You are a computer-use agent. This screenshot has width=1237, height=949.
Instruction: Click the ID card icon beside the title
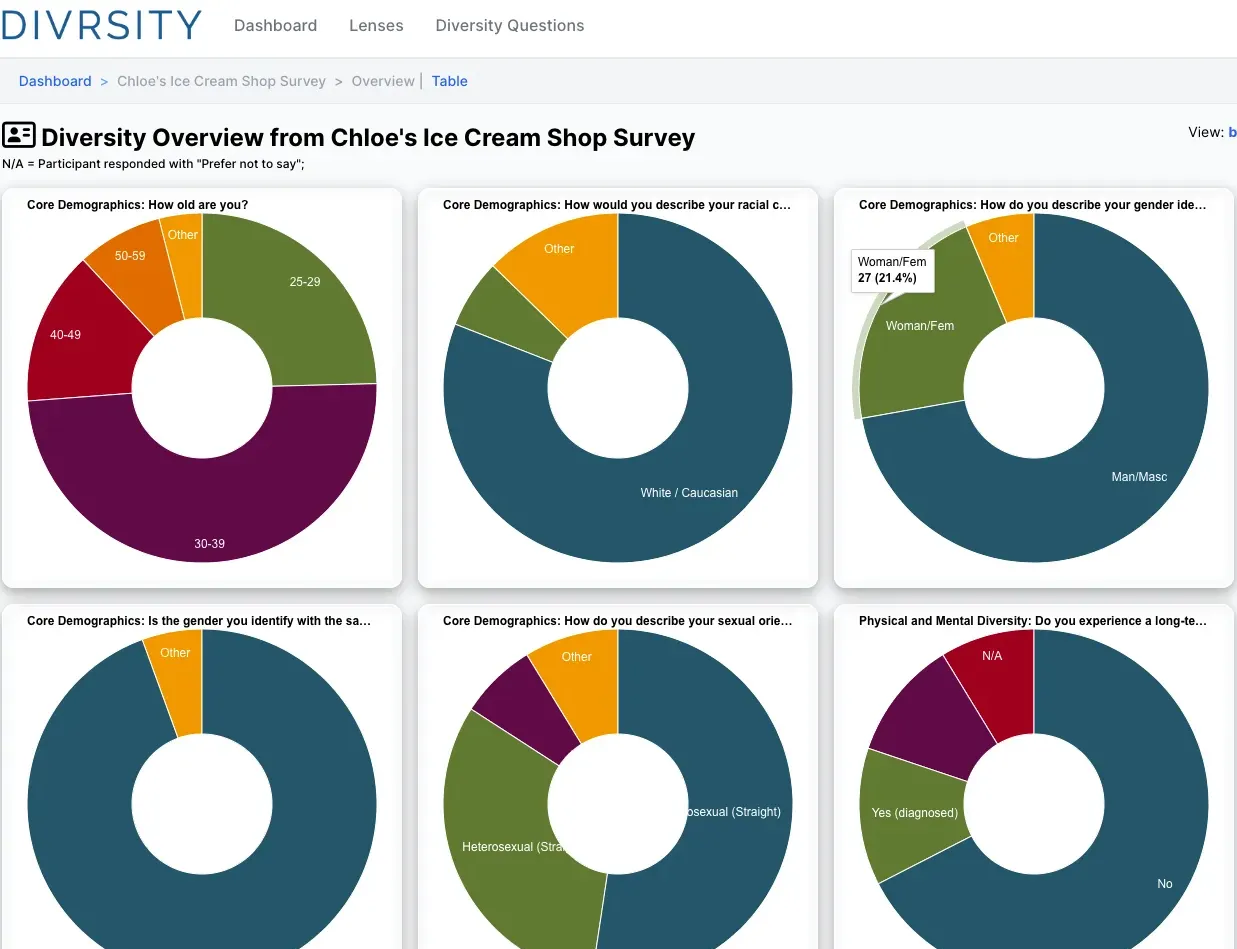click(19, 136)
